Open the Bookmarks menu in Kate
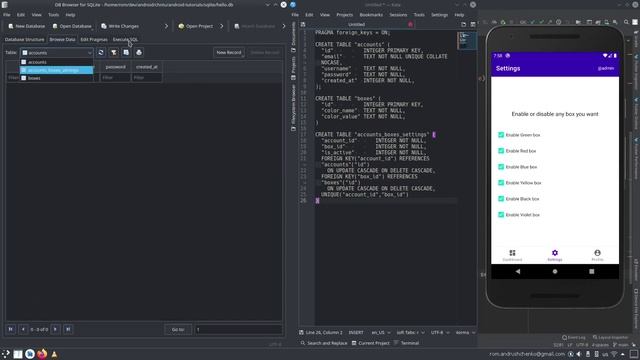Image resolution: width=640 pixels, height=360 pixels. [371, 15]
